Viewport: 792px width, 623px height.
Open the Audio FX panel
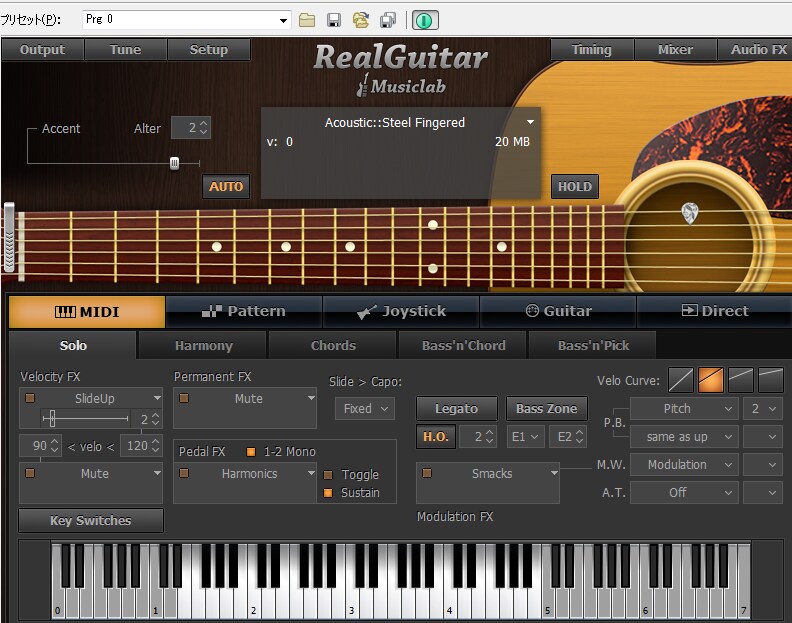[x=756, y=50]
